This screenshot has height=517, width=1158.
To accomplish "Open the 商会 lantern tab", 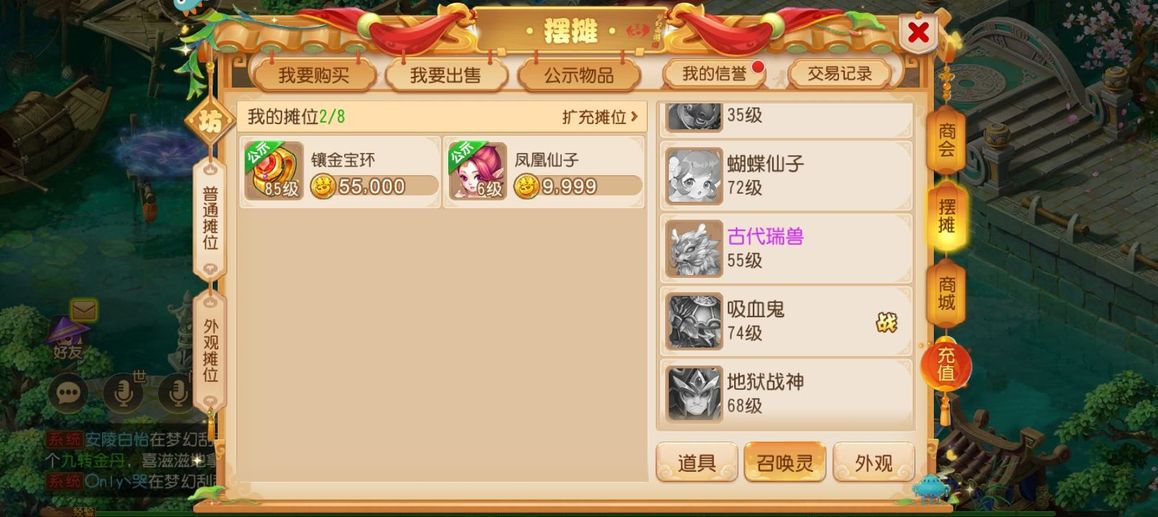I will click(x=947, y=140).
